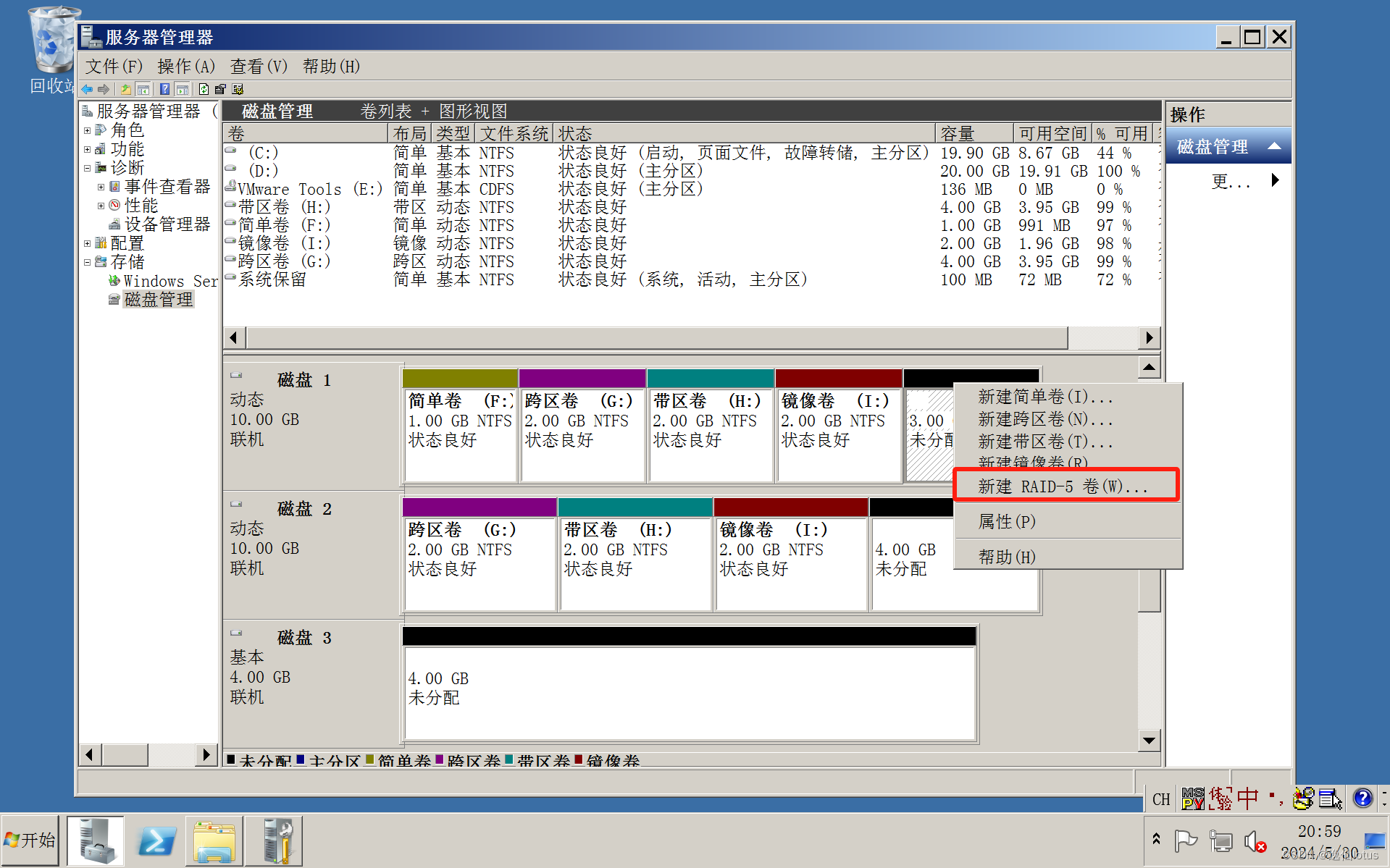
Task: Click the Up one level folder icon
Action: coord(126,89)
